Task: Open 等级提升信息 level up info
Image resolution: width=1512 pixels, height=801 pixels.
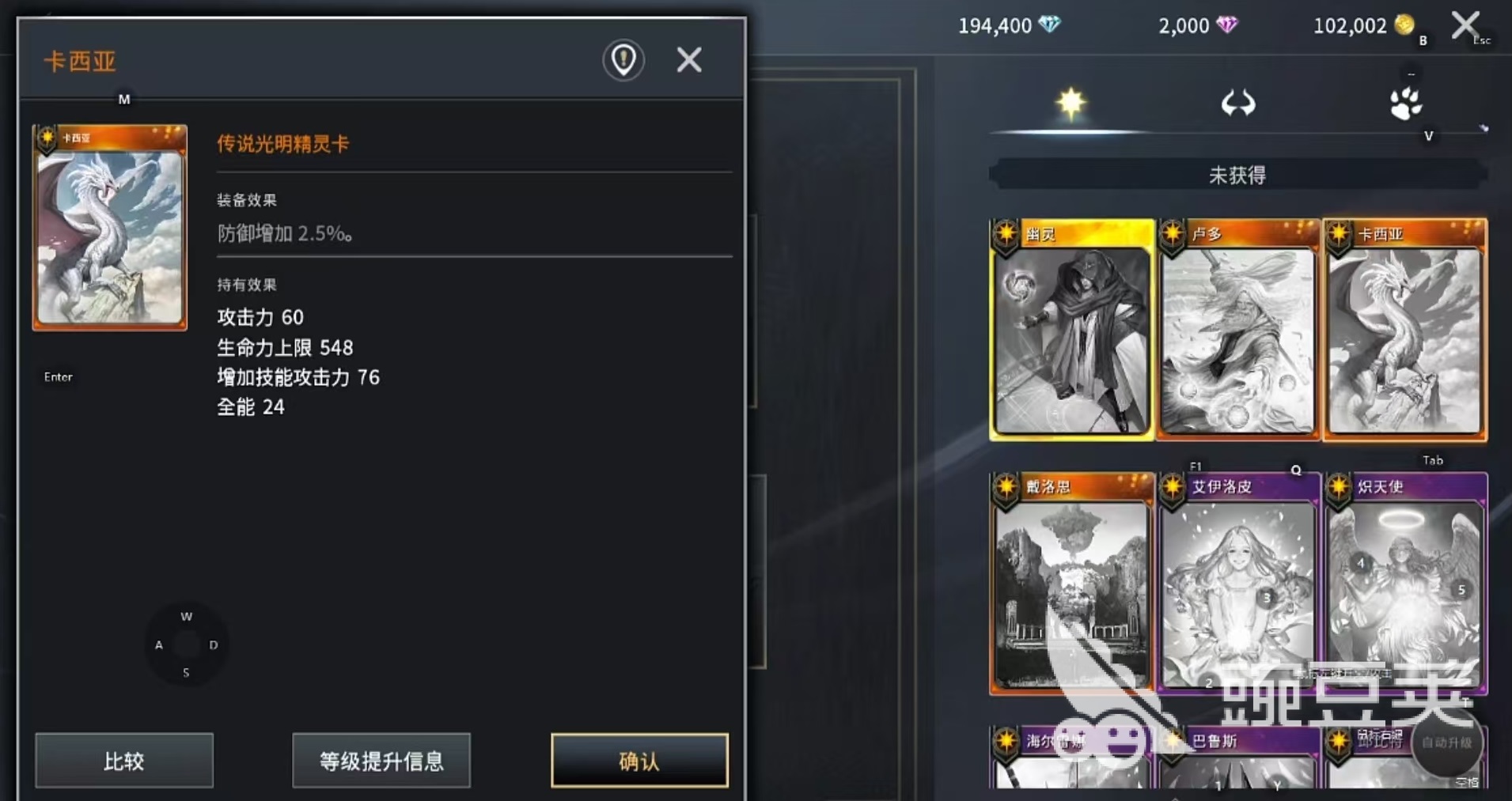Action: pyautogui.click(x=381, y=761)
